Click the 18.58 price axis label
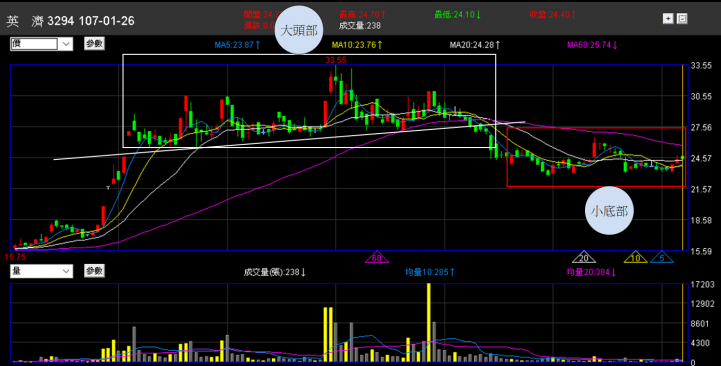721x366 pixels. (x=701, y=220)
